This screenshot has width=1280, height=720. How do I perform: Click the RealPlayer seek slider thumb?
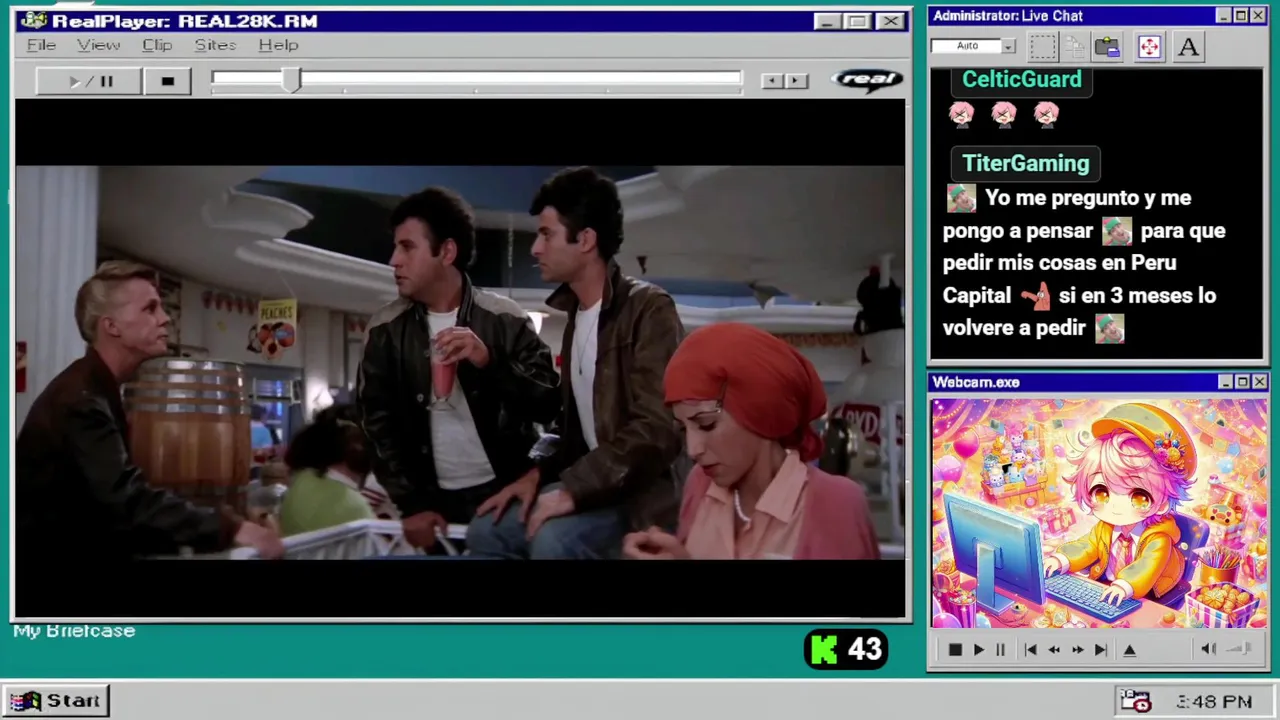coord(291,81)
